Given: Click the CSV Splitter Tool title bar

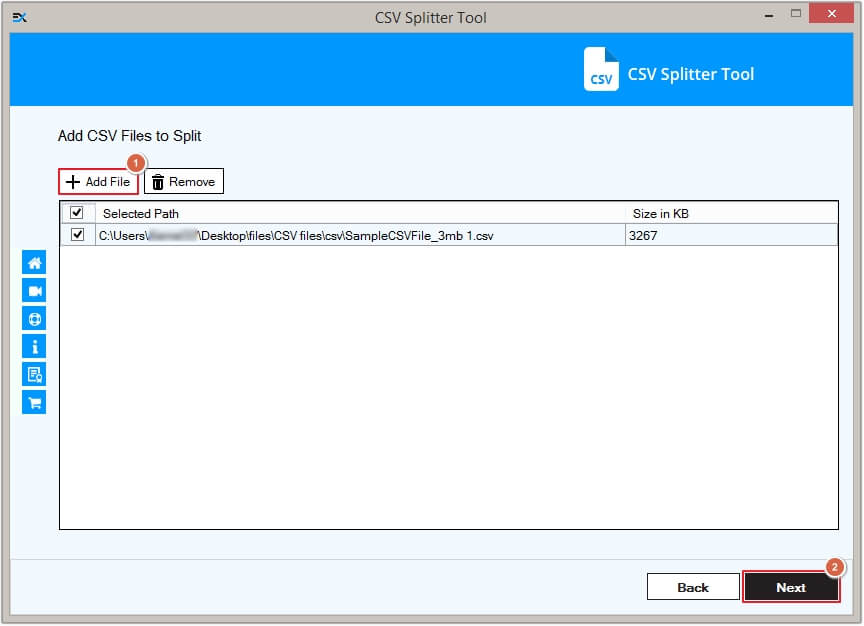Looking at the screenshot, I should coord(431,16).
